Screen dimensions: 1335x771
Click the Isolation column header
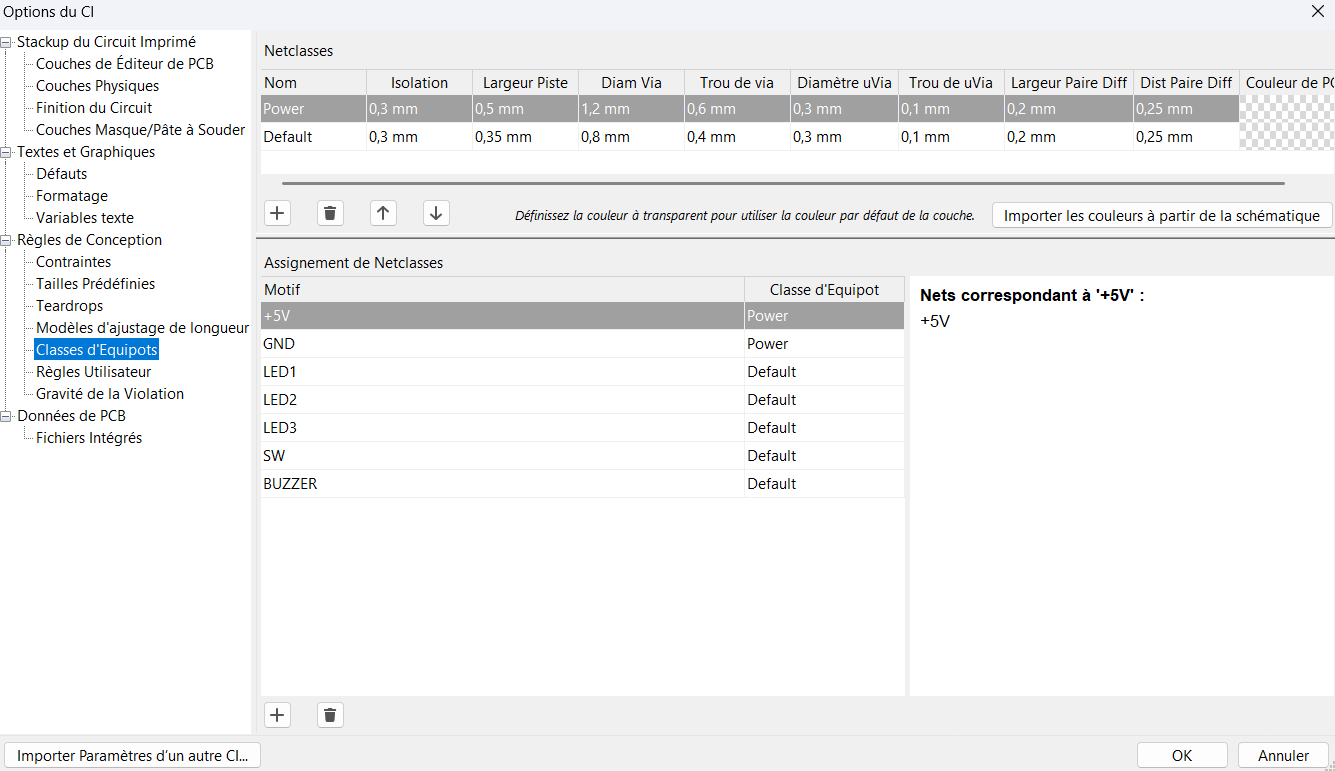419,83
